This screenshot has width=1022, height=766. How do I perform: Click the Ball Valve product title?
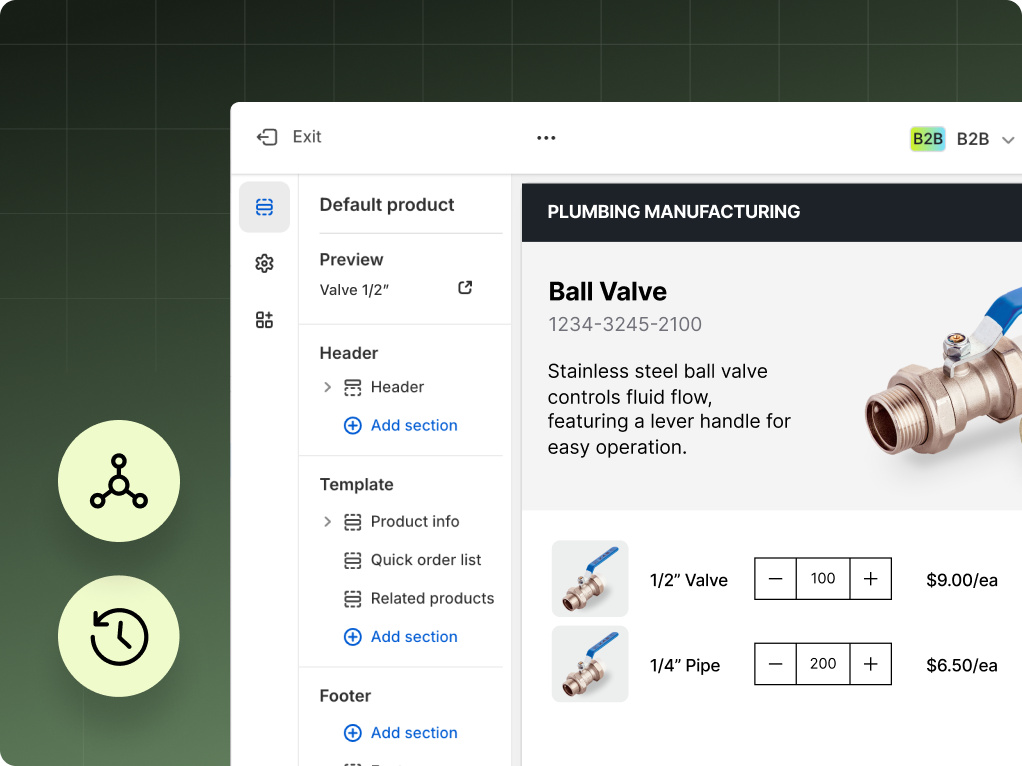[x=607, y=291]
